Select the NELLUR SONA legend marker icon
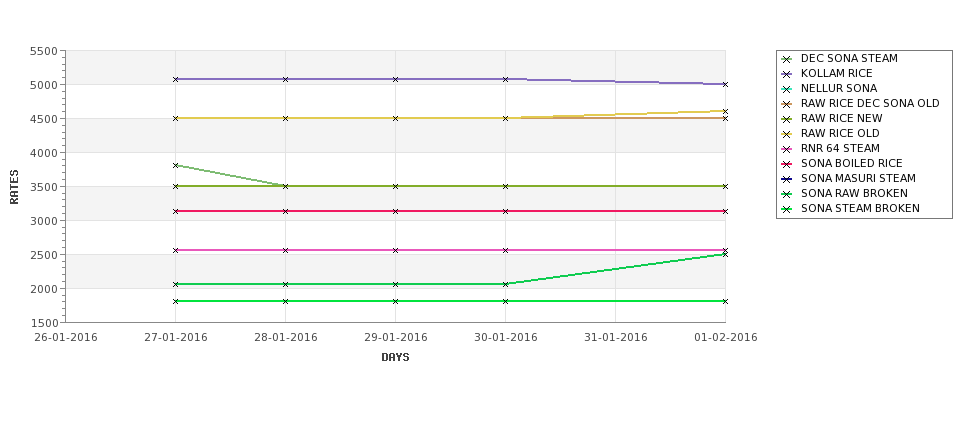 coord(787,89)
